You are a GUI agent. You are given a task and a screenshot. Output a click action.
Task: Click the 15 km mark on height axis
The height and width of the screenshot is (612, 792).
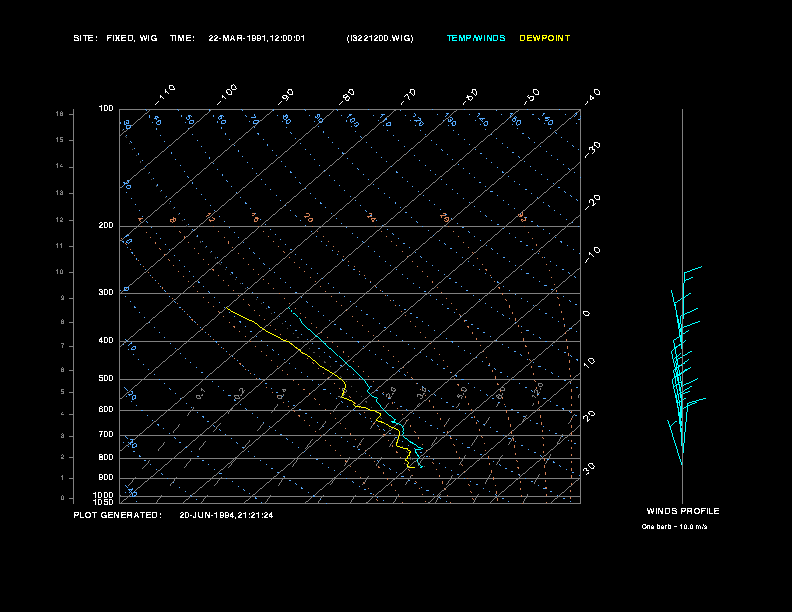point(60,140)
